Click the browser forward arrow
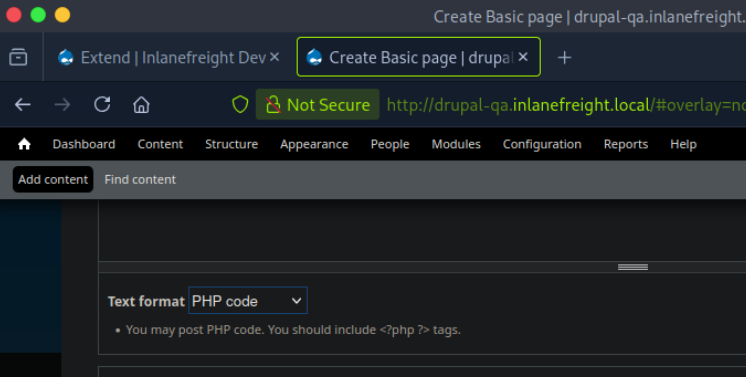This screenshot has height=377, width=746. (x=62, y=104)
